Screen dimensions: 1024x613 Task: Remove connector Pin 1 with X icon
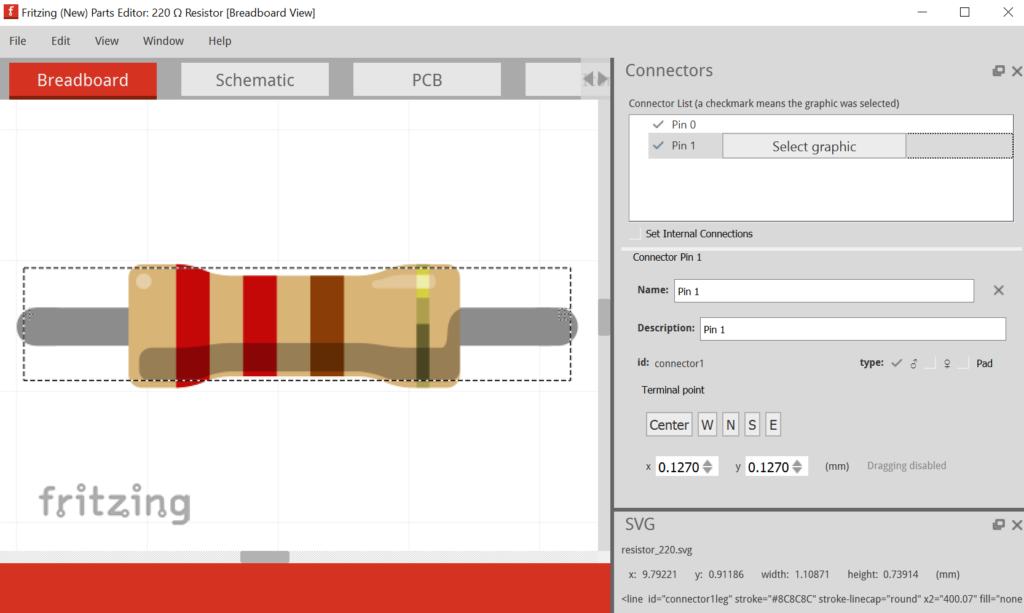(997, 290)
